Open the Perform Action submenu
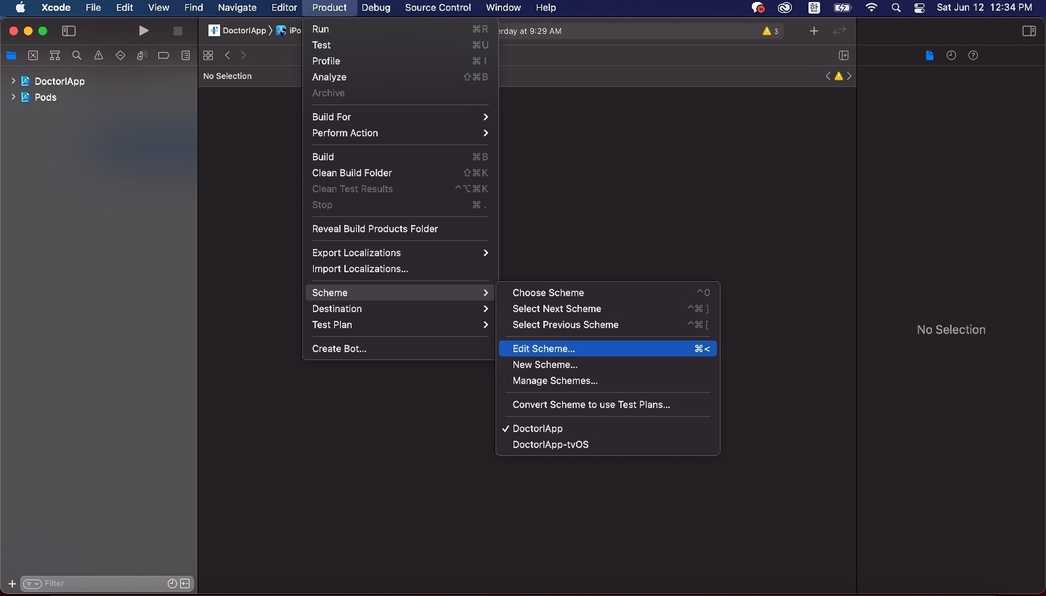This screenshot has width=1046, height=596. [x=400, y=133]
